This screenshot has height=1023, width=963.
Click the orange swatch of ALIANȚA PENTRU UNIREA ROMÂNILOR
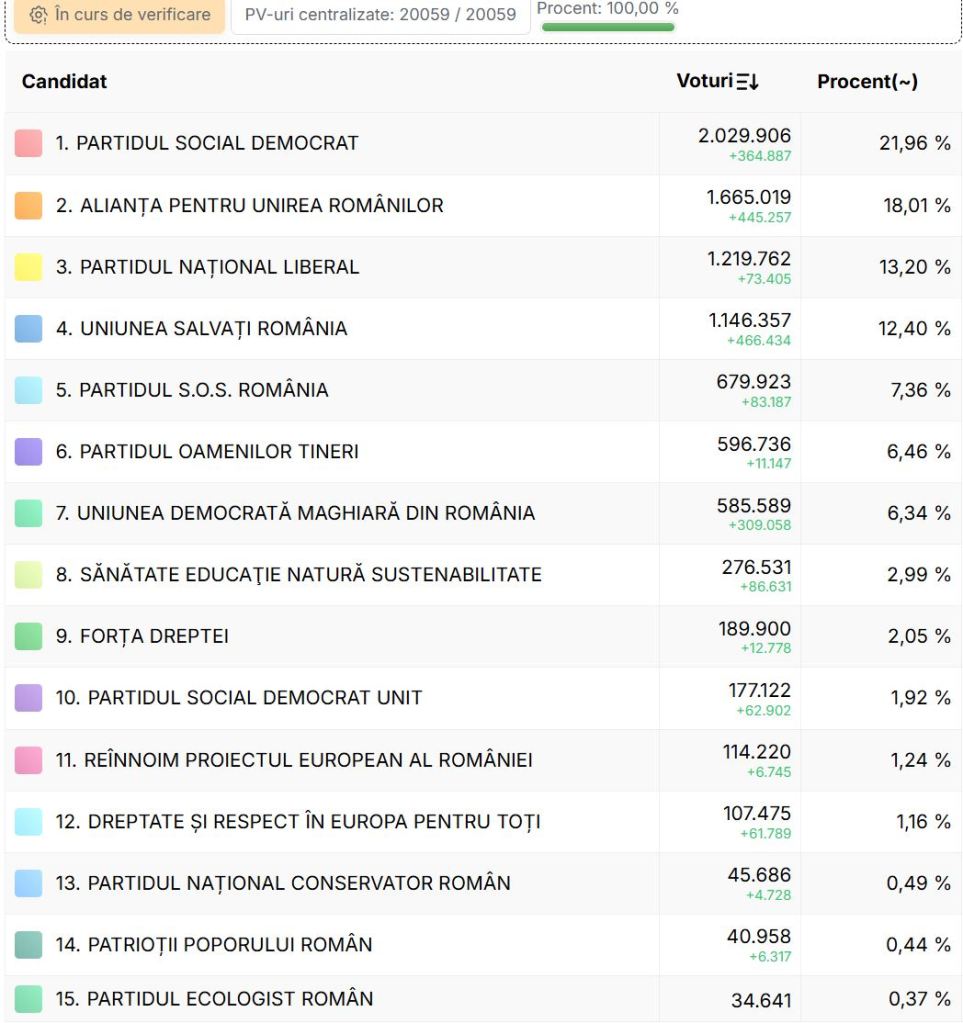[x=28, y=205]
